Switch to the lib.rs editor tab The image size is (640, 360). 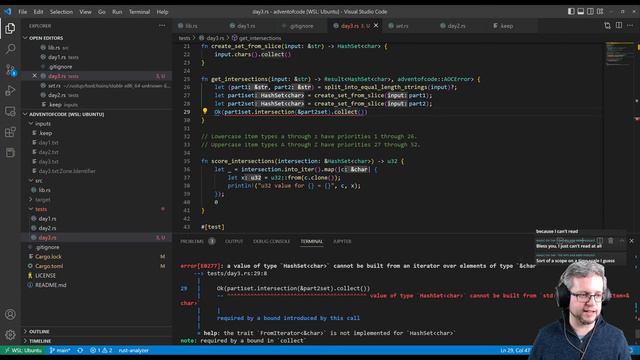[x=191, y=26]
